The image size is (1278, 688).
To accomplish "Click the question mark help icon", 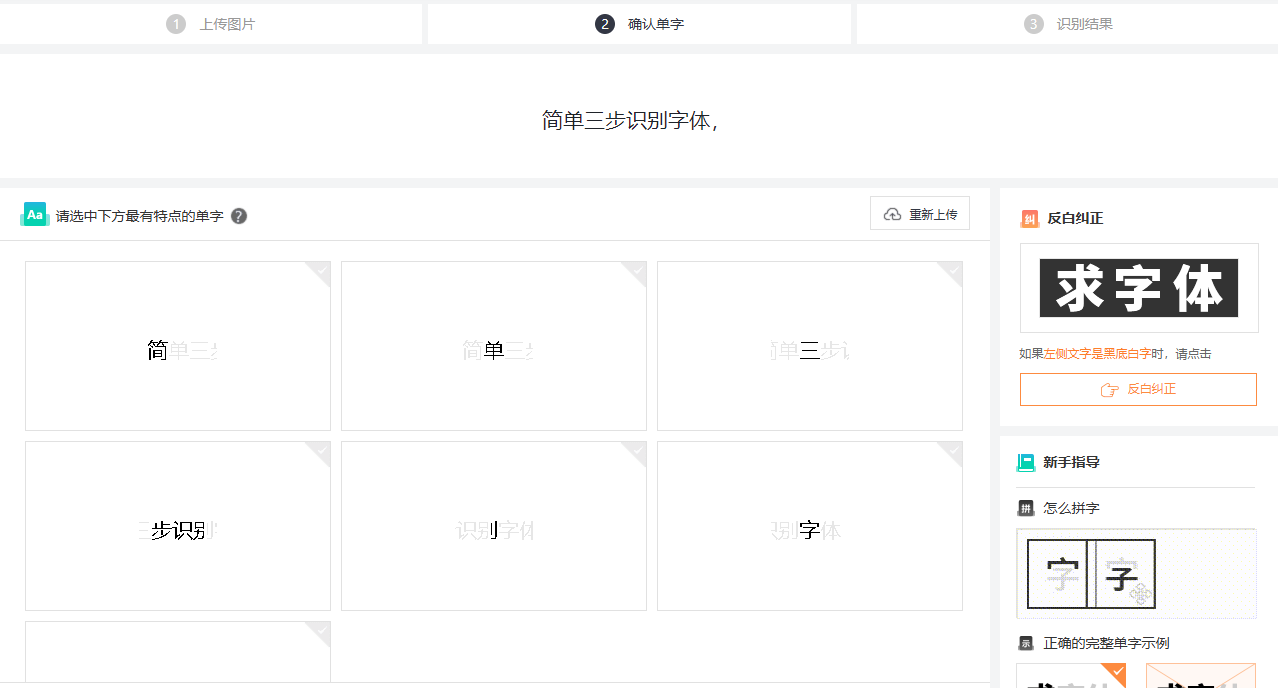I will tap(239, 216).
